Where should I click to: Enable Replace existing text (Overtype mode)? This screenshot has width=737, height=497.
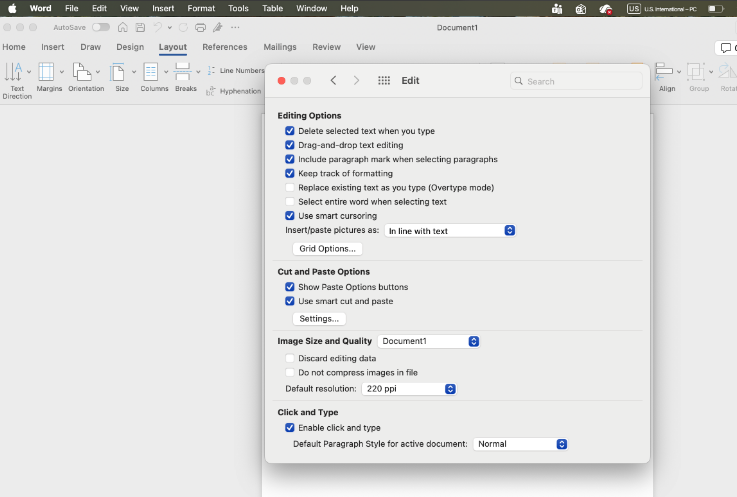290,187
